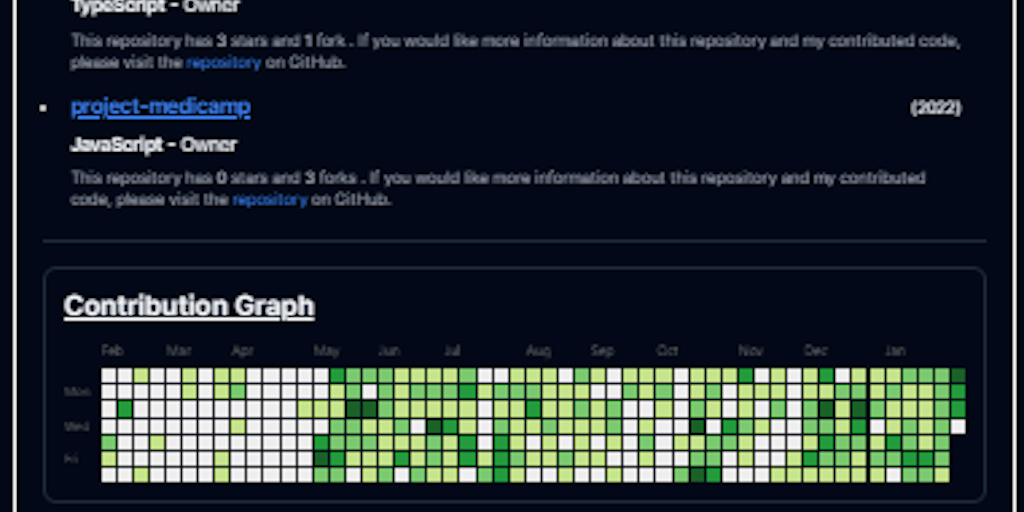Click repository link under TypeScript project description
The width and height of the screenshot is (1024, 512).
pyautogui.click(x=223, y=62)
